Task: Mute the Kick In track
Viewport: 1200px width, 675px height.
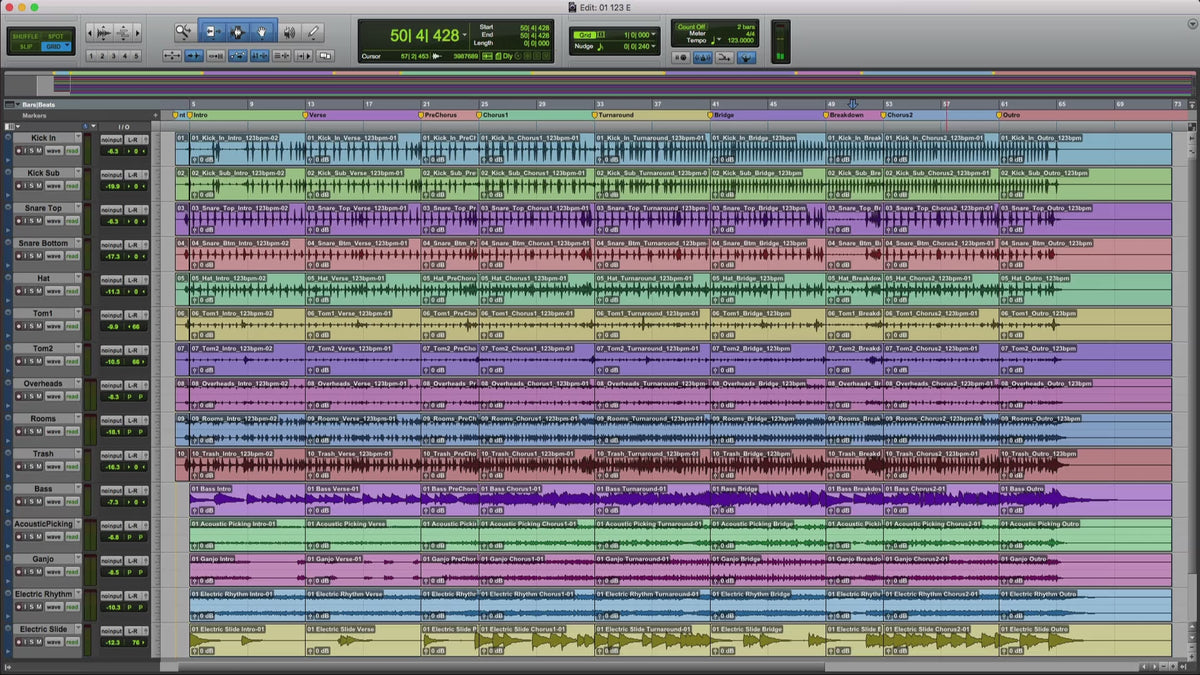Action: coord(39,151)
